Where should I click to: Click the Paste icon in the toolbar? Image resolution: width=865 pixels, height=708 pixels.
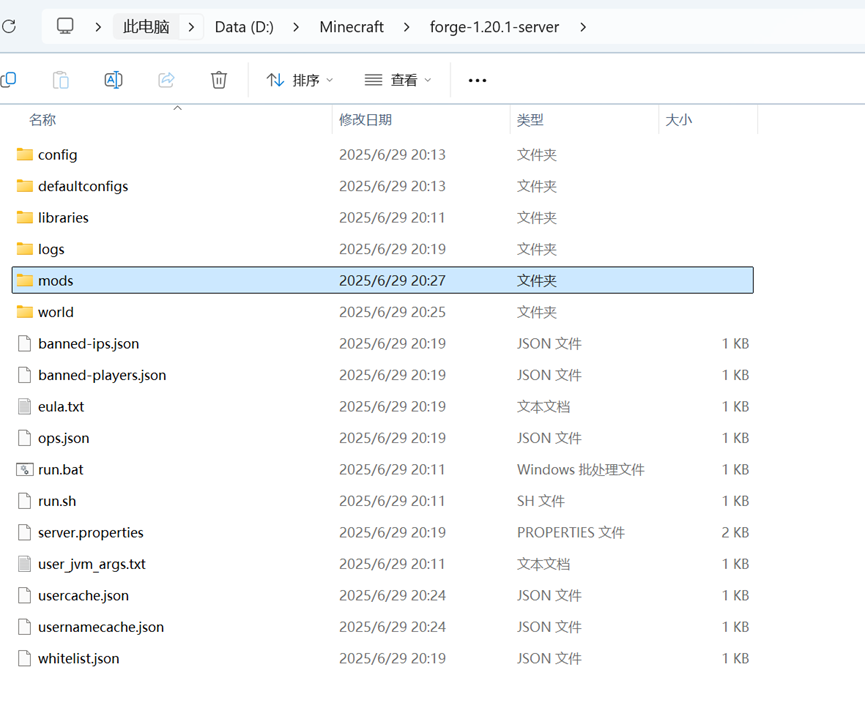point(61,80)
